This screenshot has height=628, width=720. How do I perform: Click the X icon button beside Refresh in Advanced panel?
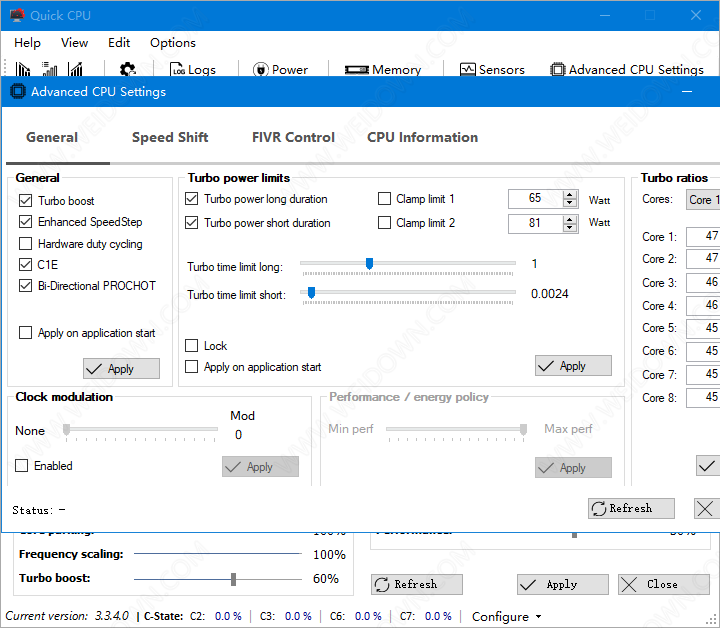705,509
